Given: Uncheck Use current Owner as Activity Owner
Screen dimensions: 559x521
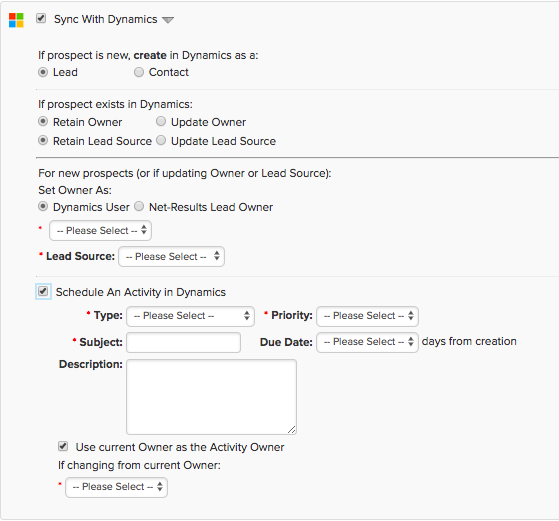Looking at the screenshot, I should 63,446.
